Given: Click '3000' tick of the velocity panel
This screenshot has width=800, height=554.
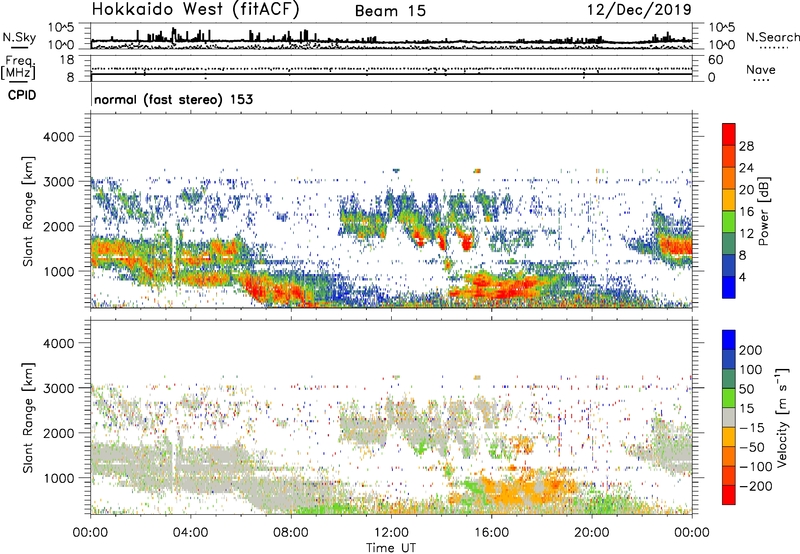Looking at the screenshot, I should [58, 388].
